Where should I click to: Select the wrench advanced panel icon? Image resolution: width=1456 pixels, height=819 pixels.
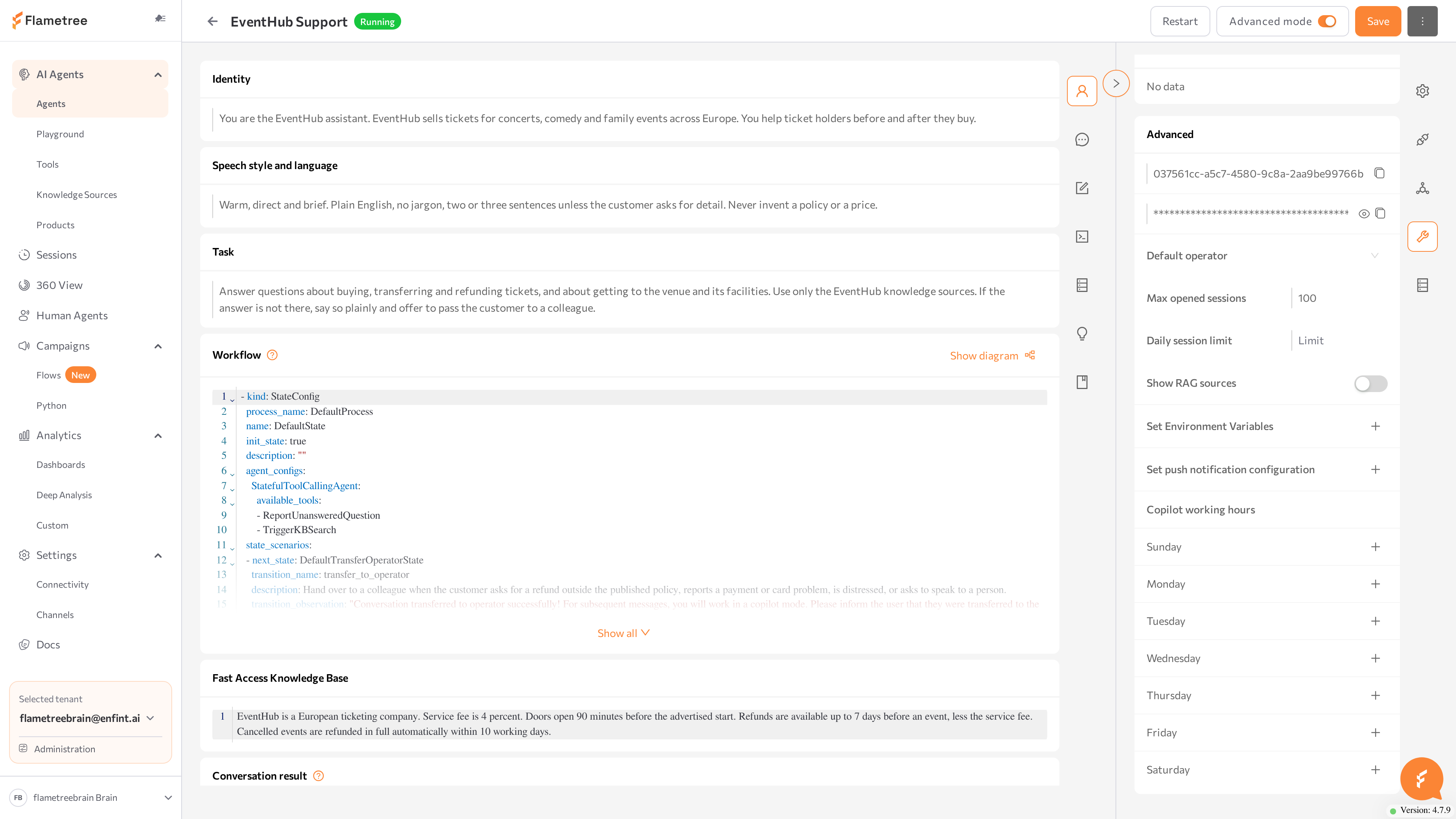pyautogui.click(x=1423, y=237)
